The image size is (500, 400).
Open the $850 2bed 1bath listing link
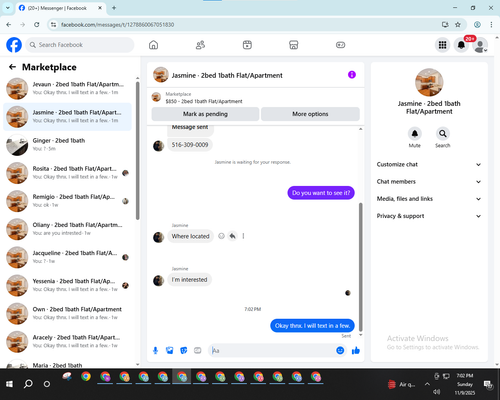tap(204, 101)
